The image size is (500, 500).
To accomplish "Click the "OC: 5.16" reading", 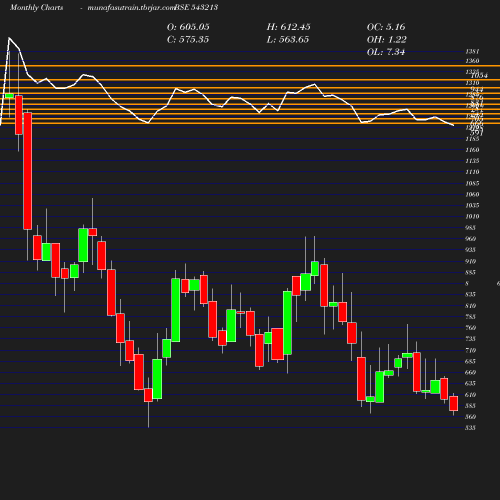I will tap(386, 27).
